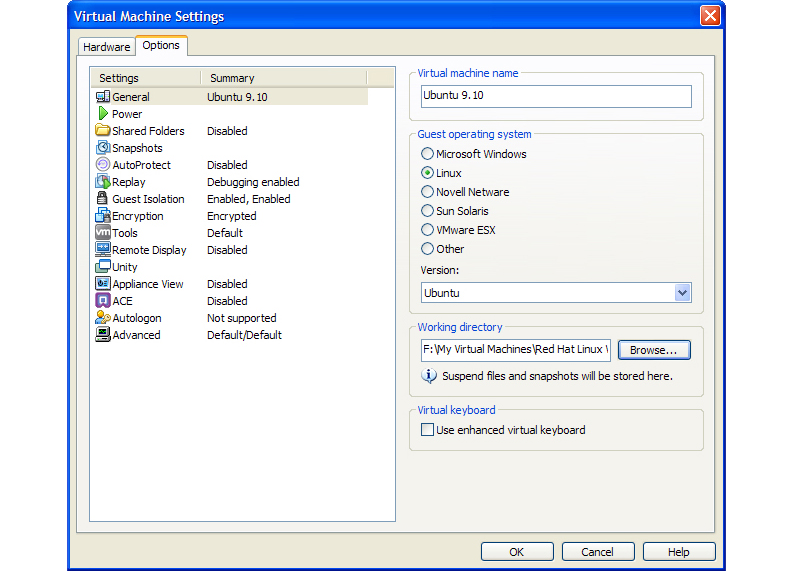Select Other guest operating system
793x571 pixels.
(427, 249)
